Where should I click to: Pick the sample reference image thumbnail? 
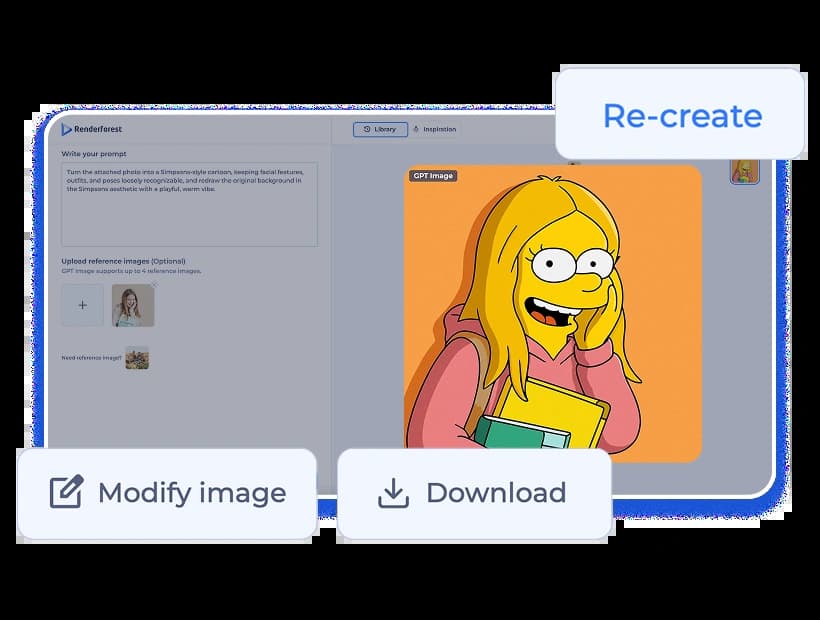(x=137, y=358)
